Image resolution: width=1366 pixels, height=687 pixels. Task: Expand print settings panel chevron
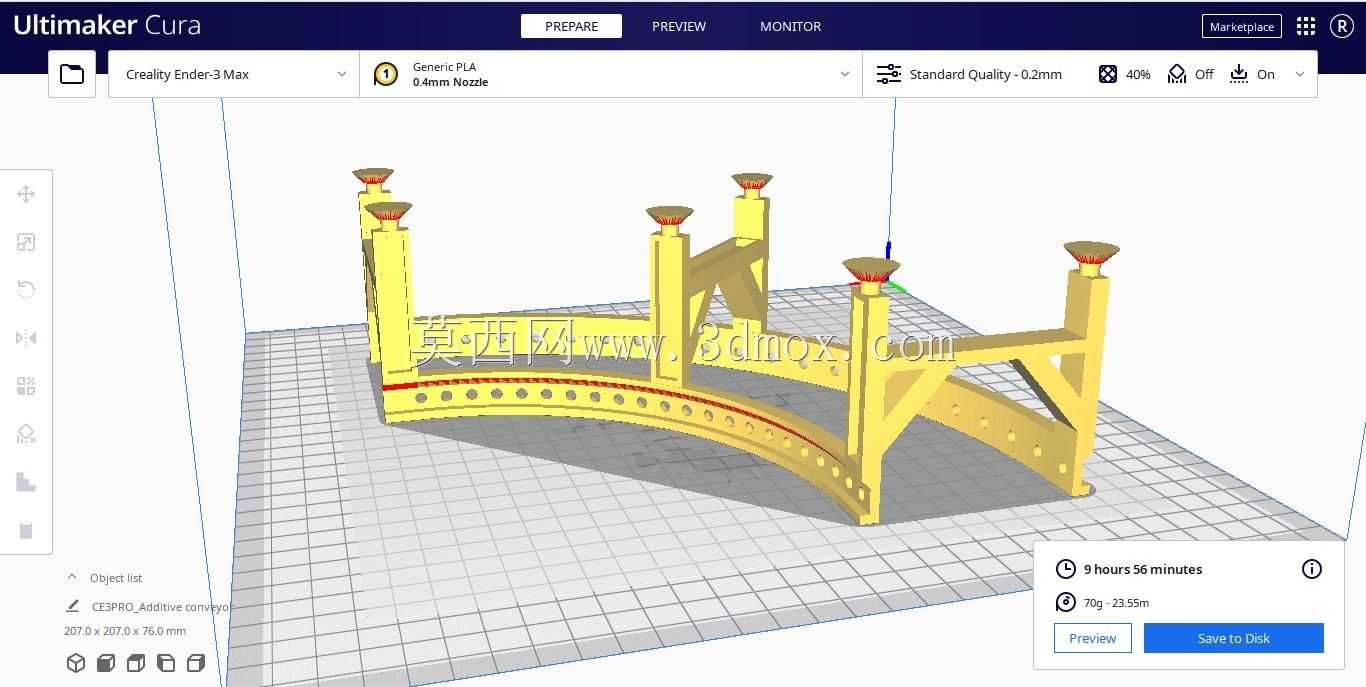click(x=1300, y=74)
